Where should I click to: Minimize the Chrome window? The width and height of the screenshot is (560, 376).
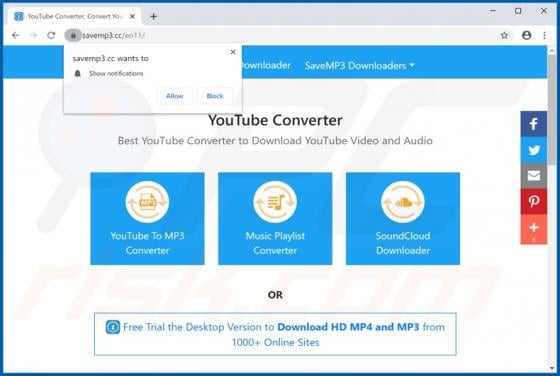pyautogui.click(x=493, y=11)
